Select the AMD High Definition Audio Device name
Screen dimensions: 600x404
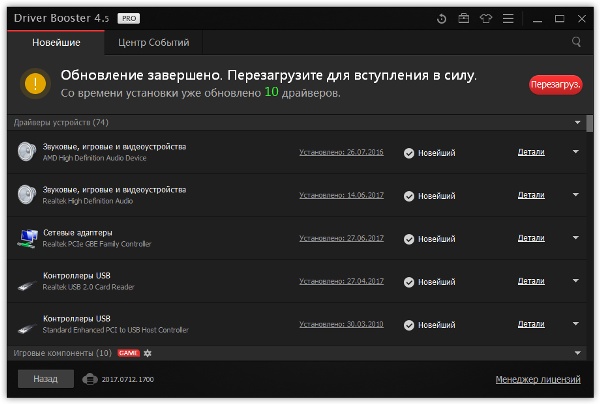pos(95,158)
